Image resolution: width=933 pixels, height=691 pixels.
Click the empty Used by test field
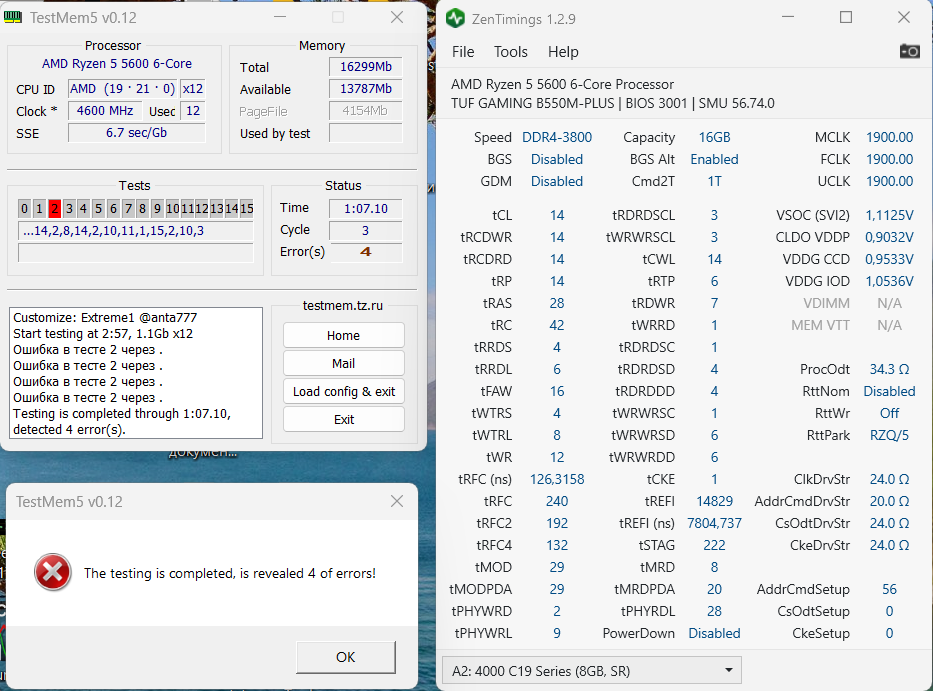point(365,133)
